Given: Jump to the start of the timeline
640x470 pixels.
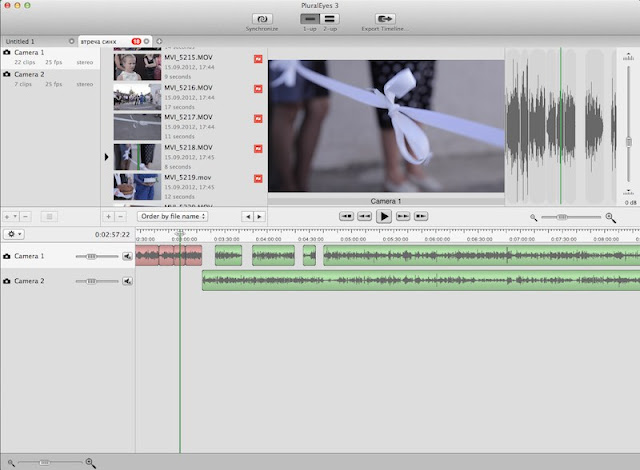Looking at the screenshot, I should (346, 216).
